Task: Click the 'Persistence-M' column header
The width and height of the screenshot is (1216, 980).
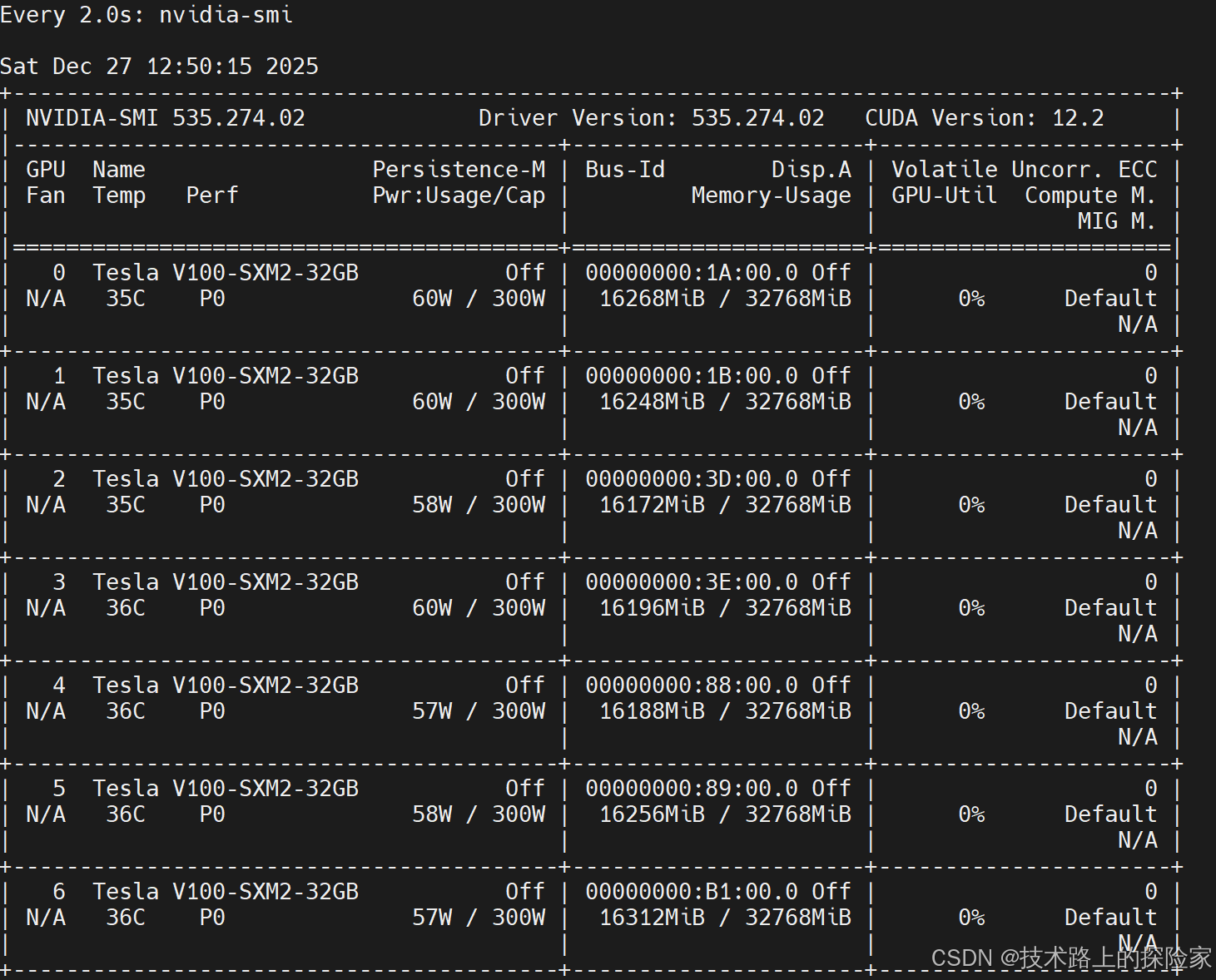Action: [459, 170]
